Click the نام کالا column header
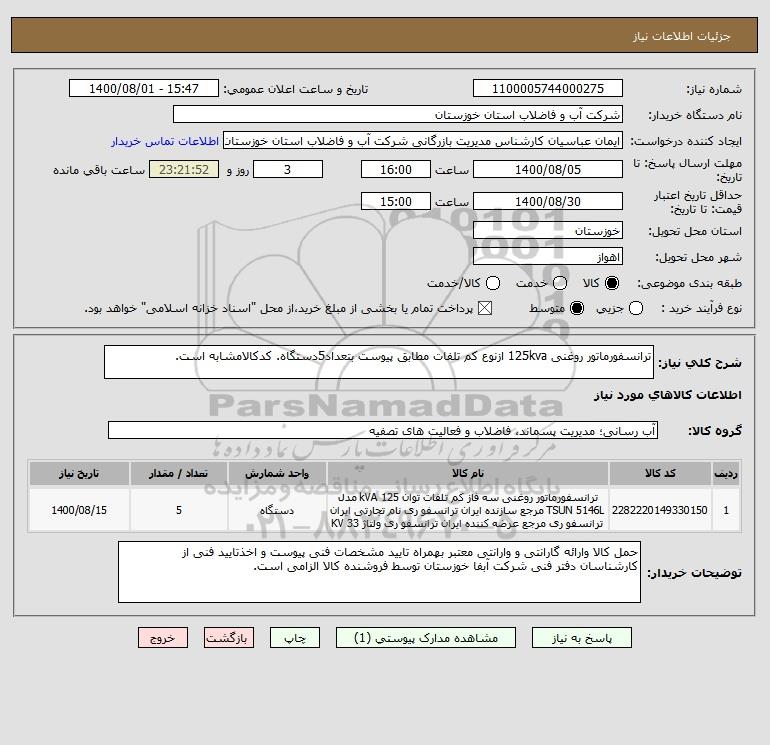 [x=468, y=473]
